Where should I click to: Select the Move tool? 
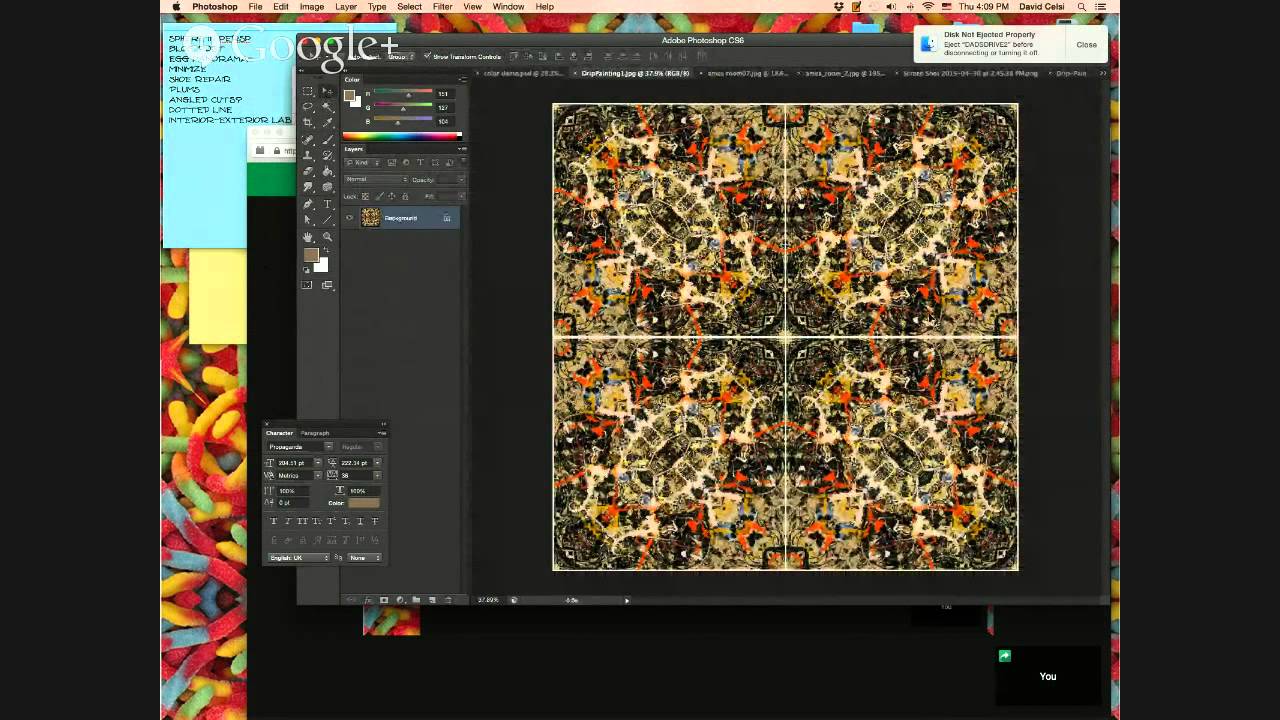coord(327,91)
